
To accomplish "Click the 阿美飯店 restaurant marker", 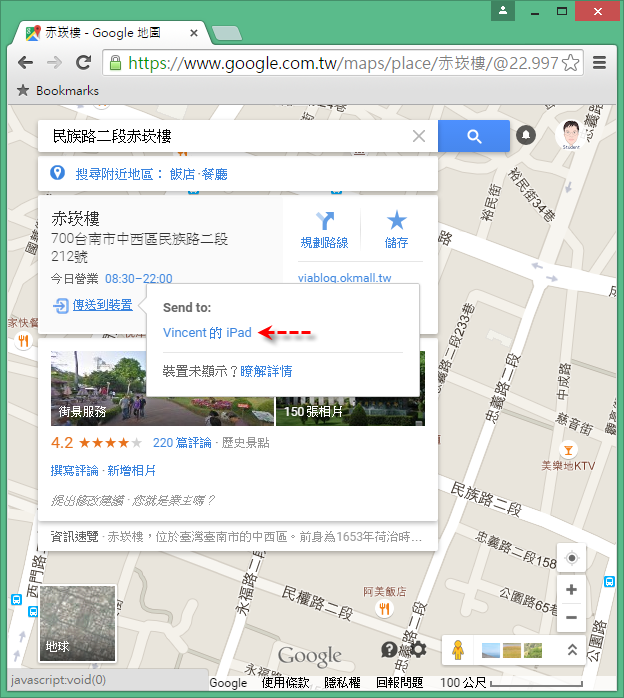I will 385,608.
